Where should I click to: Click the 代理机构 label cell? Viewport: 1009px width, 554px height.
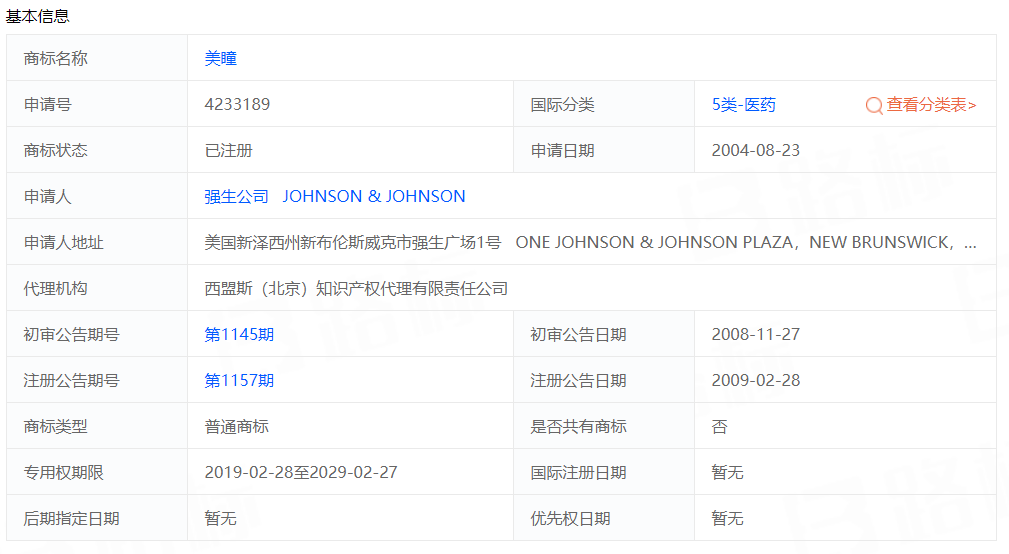97,288
